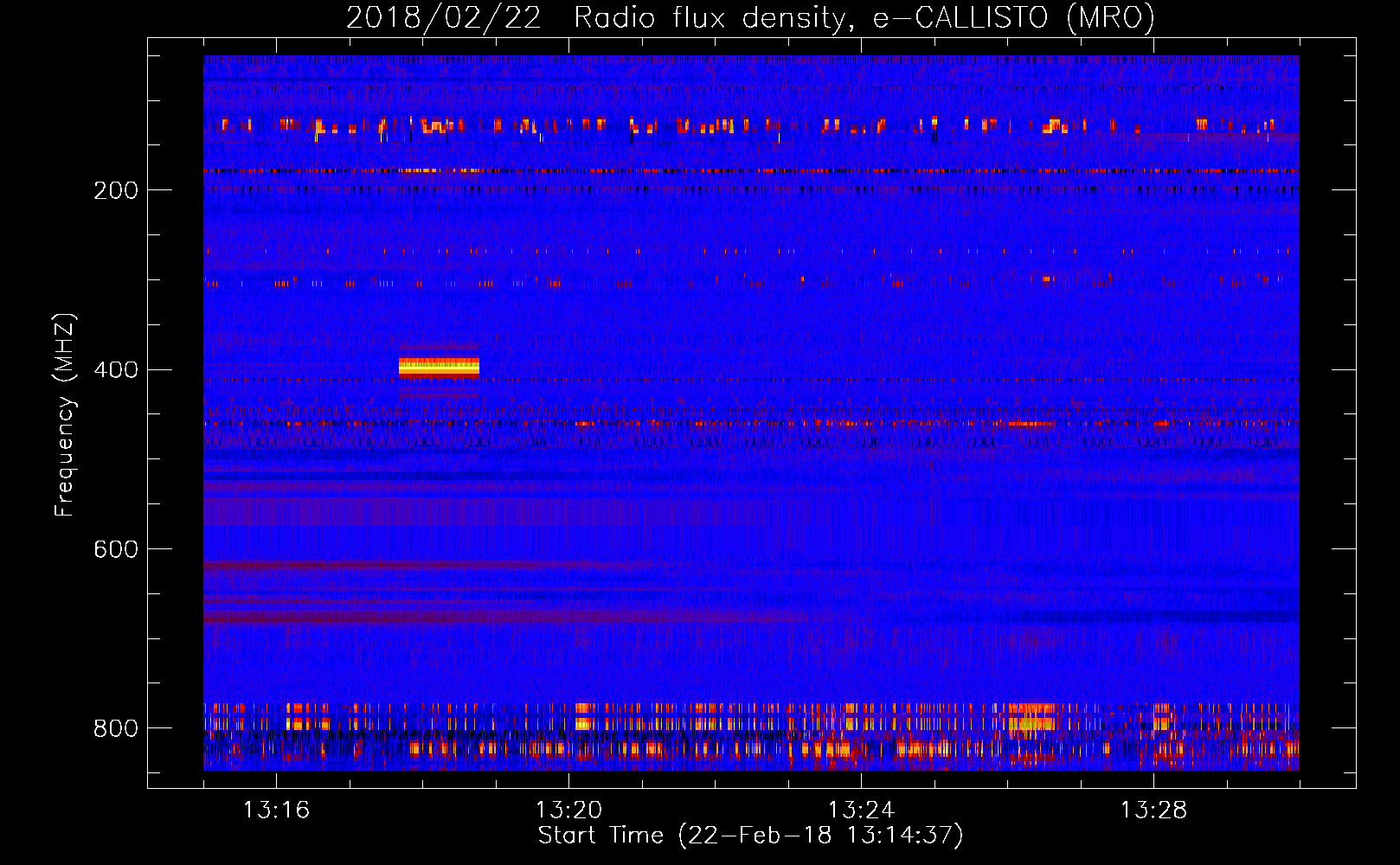Click the 'Start Time (22-Feb-18 13:14:37)' label
The image size is (1400, 865).
pos(750,836)
